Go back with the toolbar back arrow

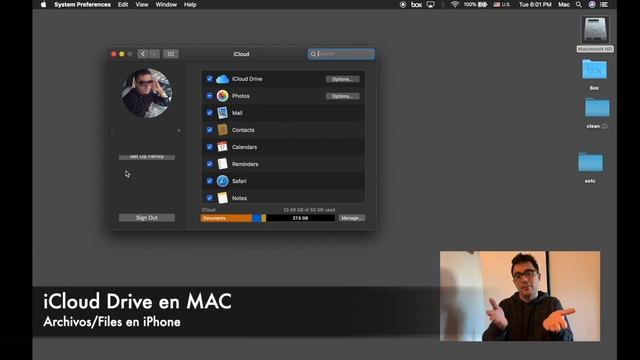click(x=143, y=54)
